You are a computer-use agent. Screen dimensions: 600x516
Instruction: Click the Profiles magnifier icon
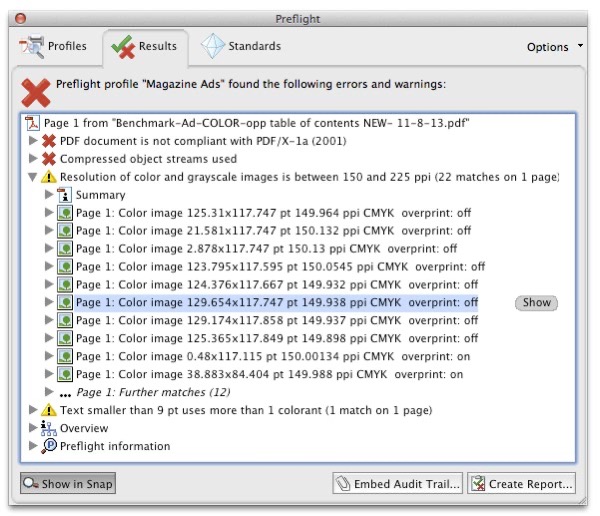pos(31,46)
